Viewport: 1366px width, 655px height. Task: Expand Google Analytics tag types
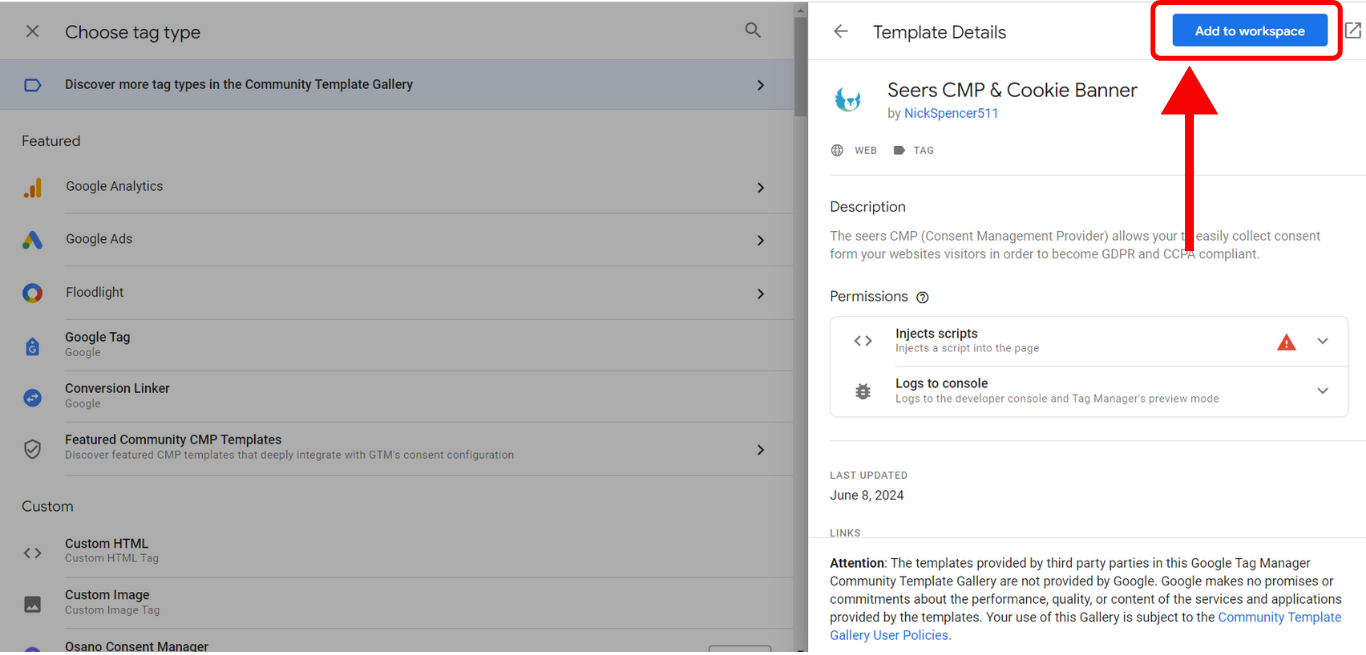pyautogui.click(x=761, y=188)
